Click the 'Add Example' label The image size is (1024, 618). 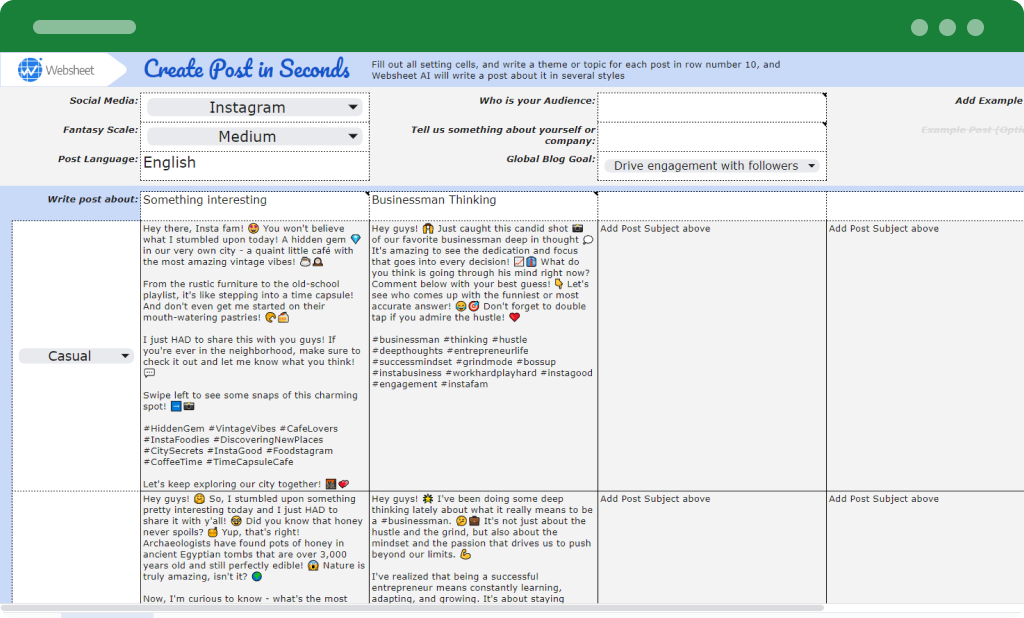[x=989, y=101]
